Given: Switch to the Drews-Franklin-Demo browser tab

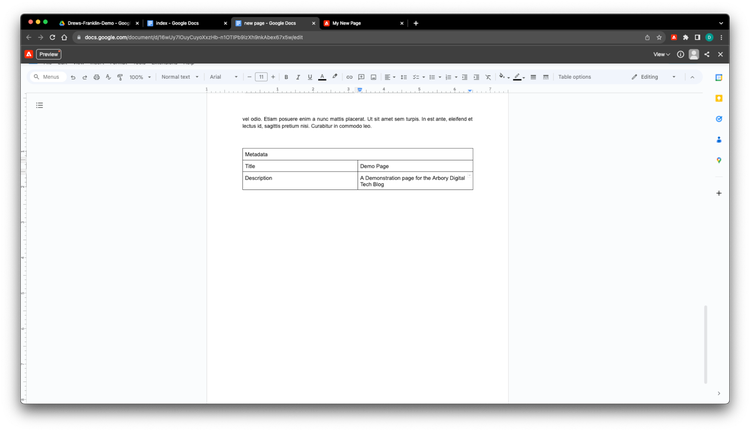Looking at the screenshot, I should coord(98,23).
